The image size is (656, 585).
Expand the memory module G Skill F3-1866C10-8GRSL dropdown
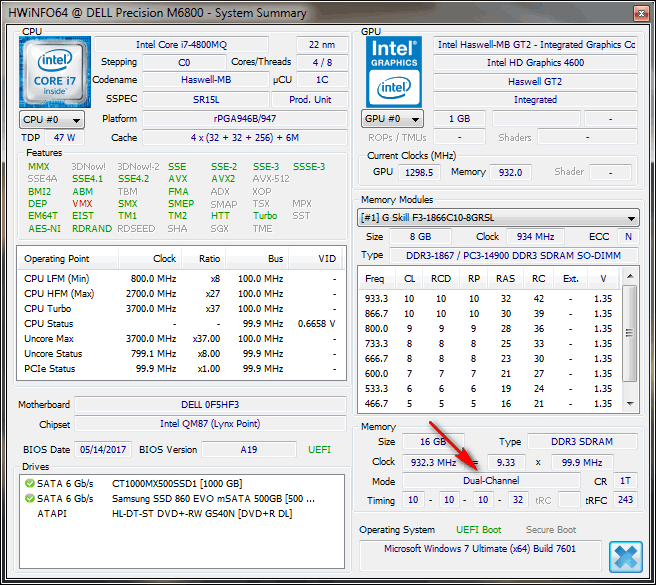(x=498, y=218)
